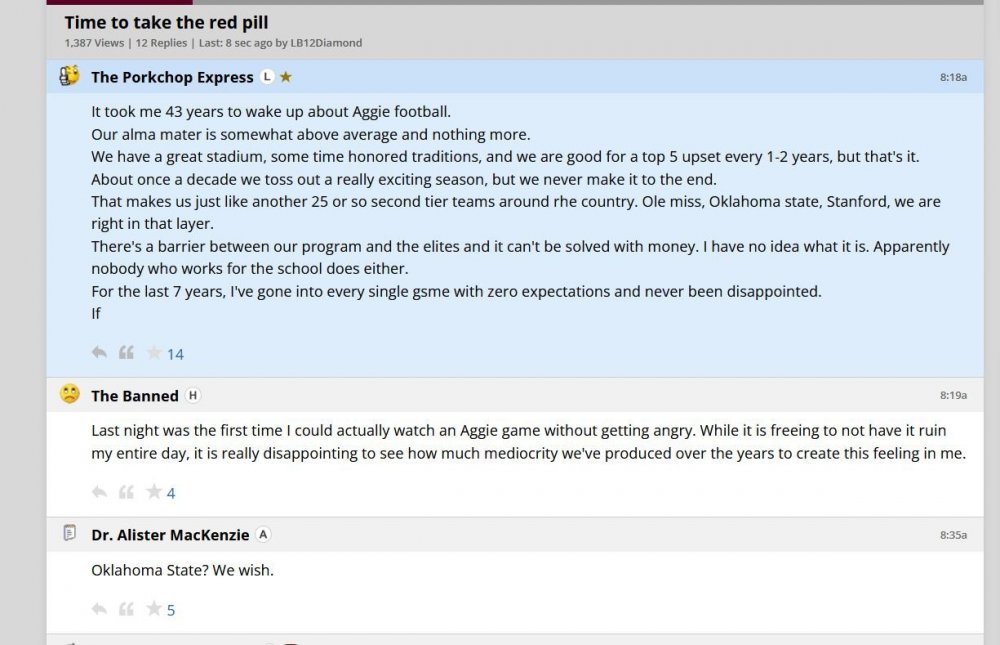The image size is (1000, 645).
Task: Click the "Time to take the red pill" title
Action: click(166, 22)
